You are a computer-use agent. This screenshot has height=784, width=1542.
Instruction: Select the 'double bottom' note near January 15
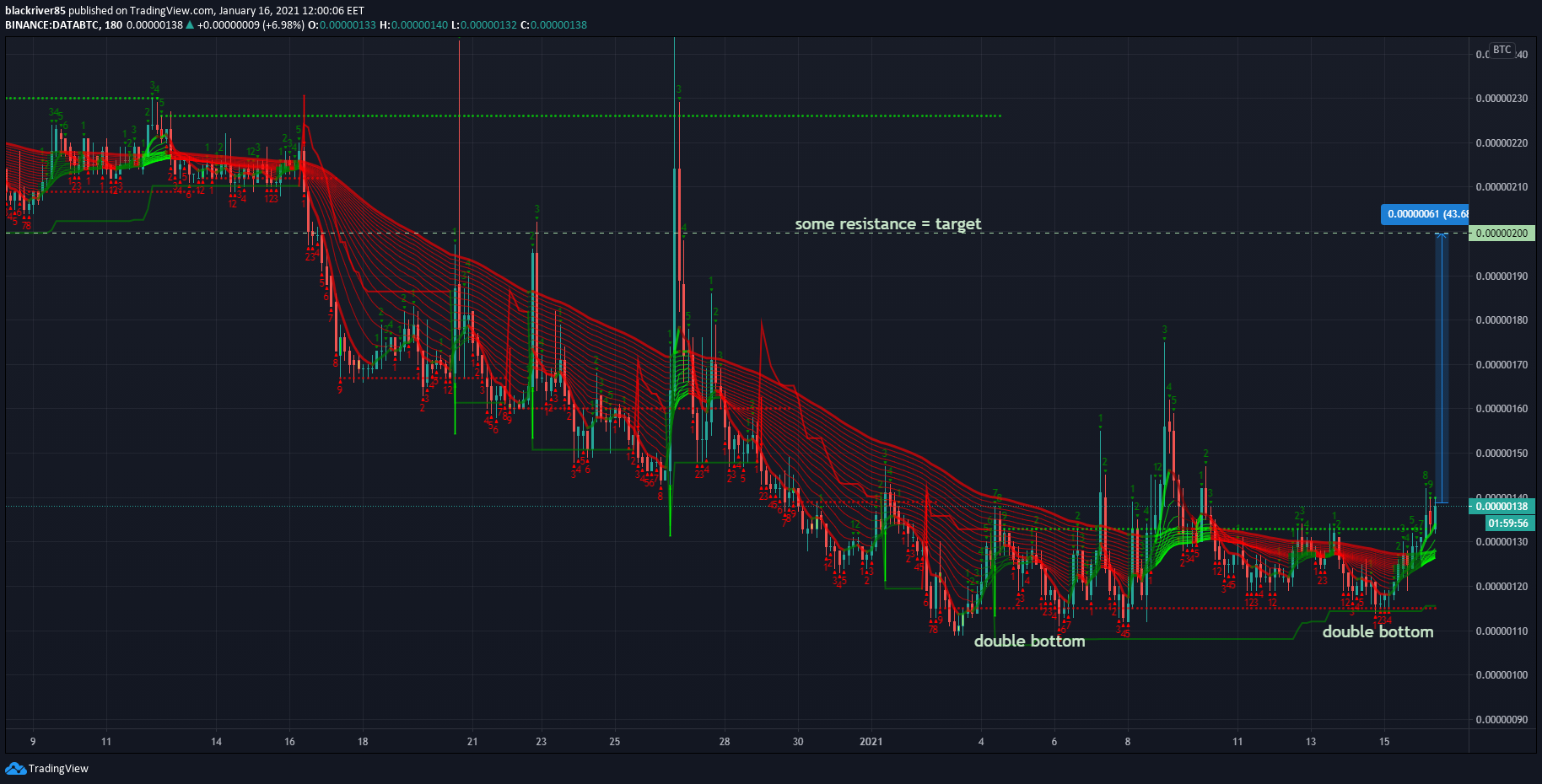[1378, 631]
